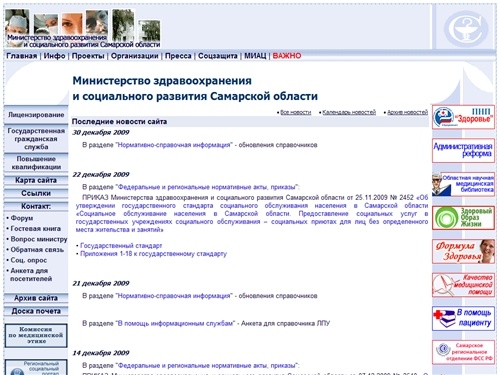Go to Лицензирование sidebar section
Screen dimensions: 500x375
click(36, 115)
